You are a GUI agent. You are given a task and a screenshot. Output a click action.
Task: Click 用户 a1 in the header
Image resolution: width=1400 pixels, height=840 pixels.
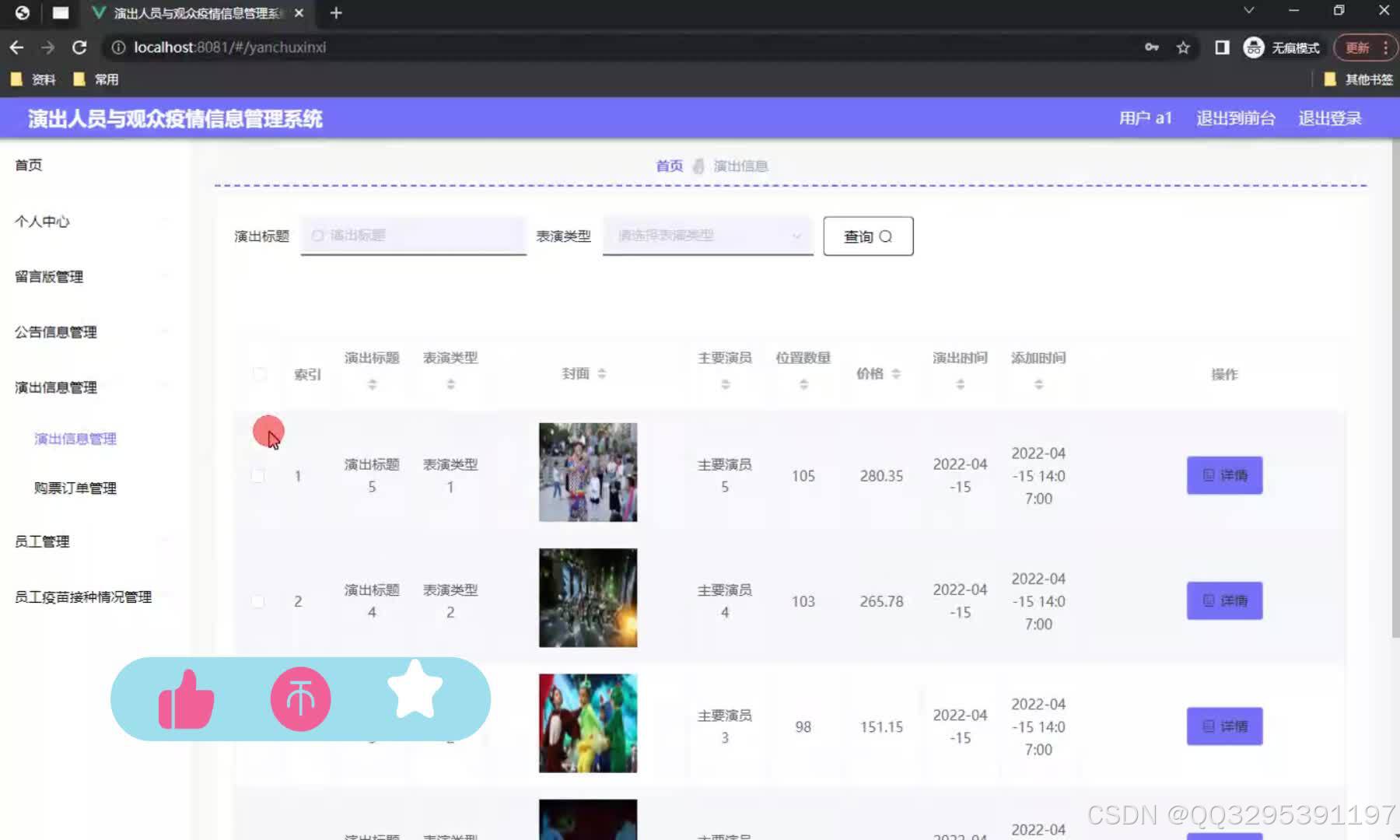1145,118
